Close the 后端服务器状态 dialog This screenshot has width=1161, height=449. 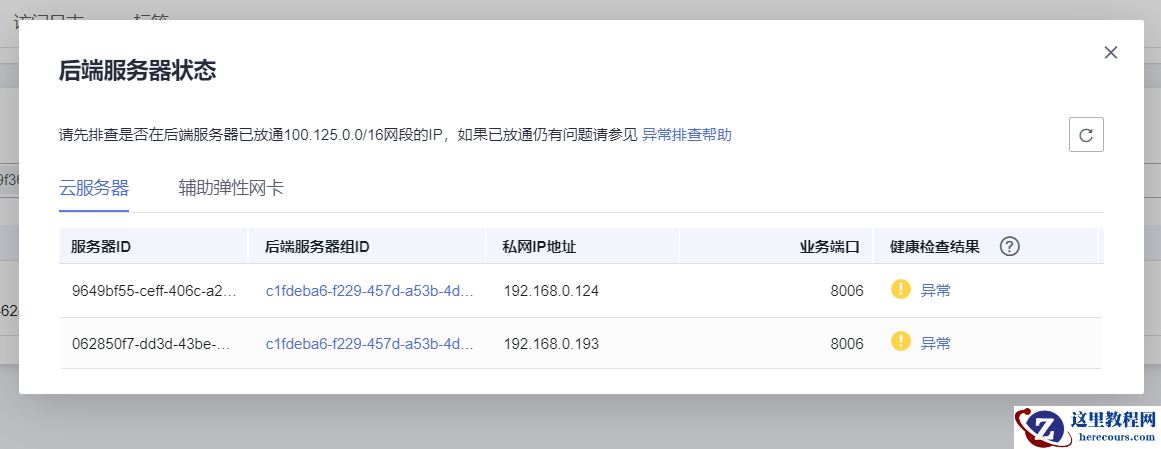click(1110, 53)
